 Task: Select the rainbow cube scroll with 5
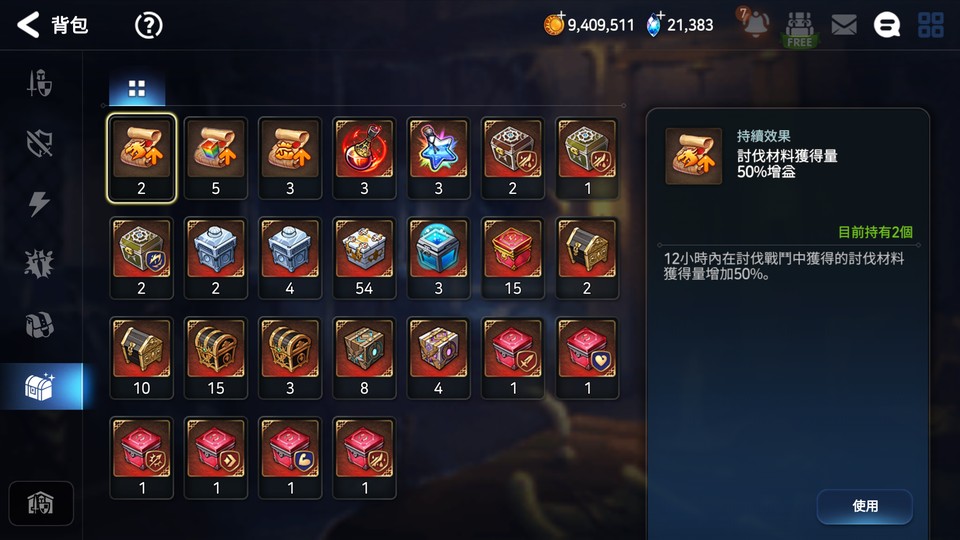pyautogui.click(x=216, y=158)
